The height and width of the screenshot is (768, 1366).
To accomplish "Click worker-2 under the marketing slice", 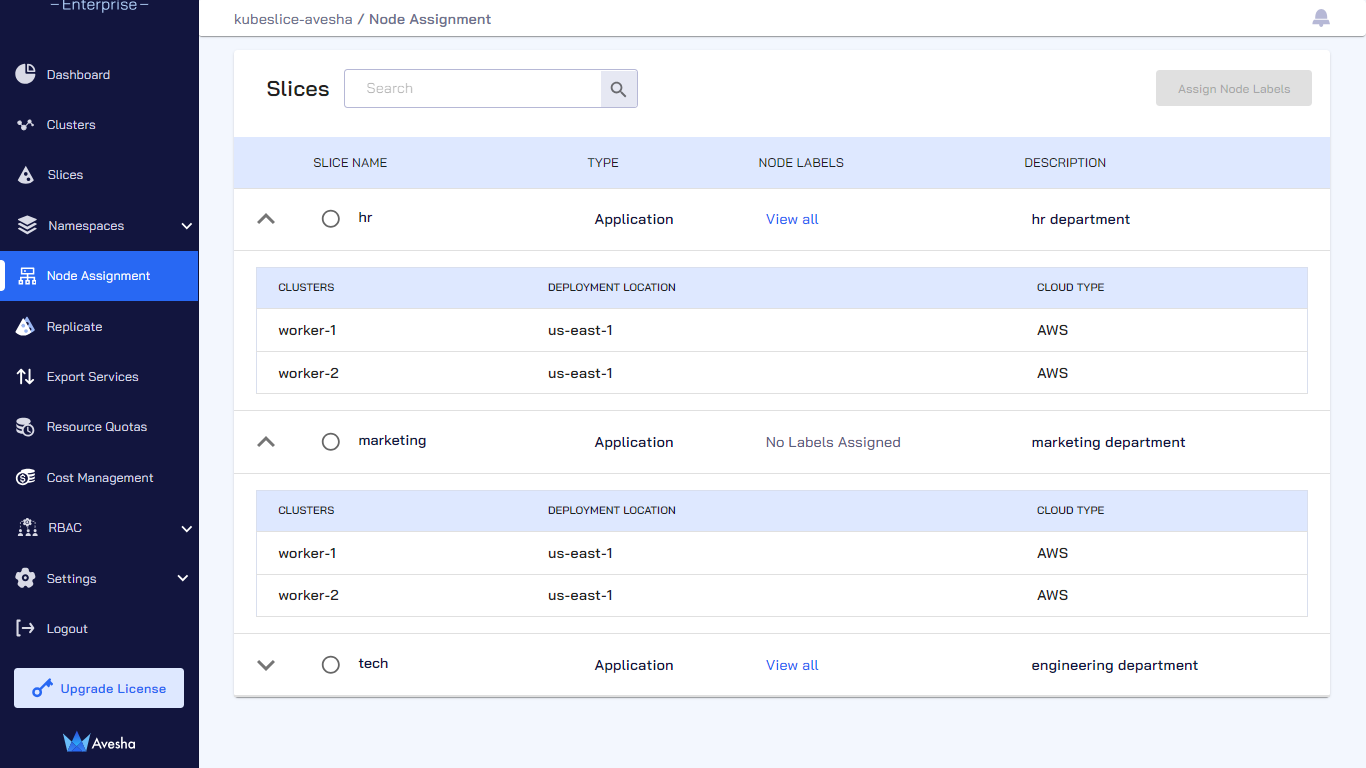I will click(x=308, y=595).
